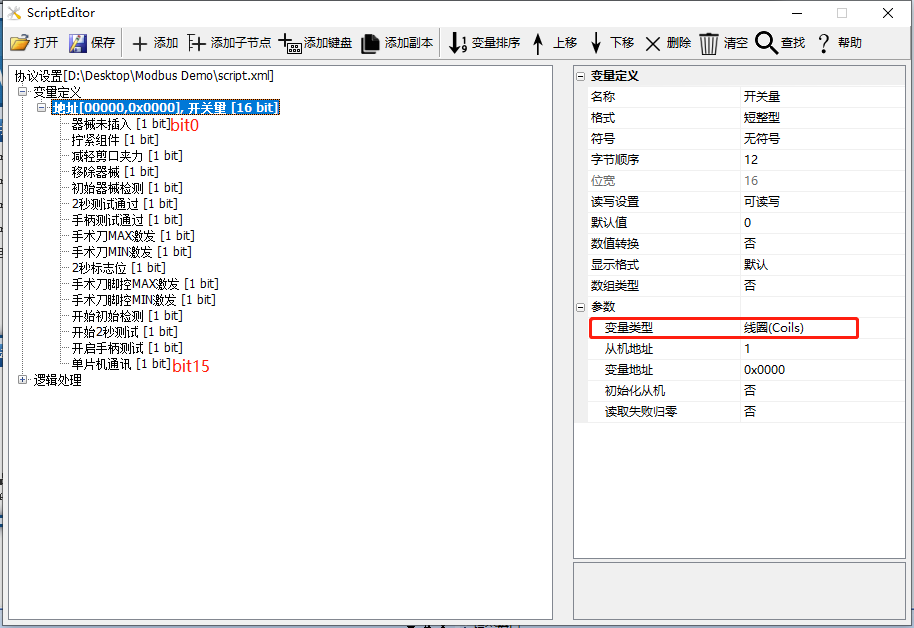Clear all with the 清空 trash icon
Image resolution: width=914 pixels, height=628 pixels.
(709, 44)
